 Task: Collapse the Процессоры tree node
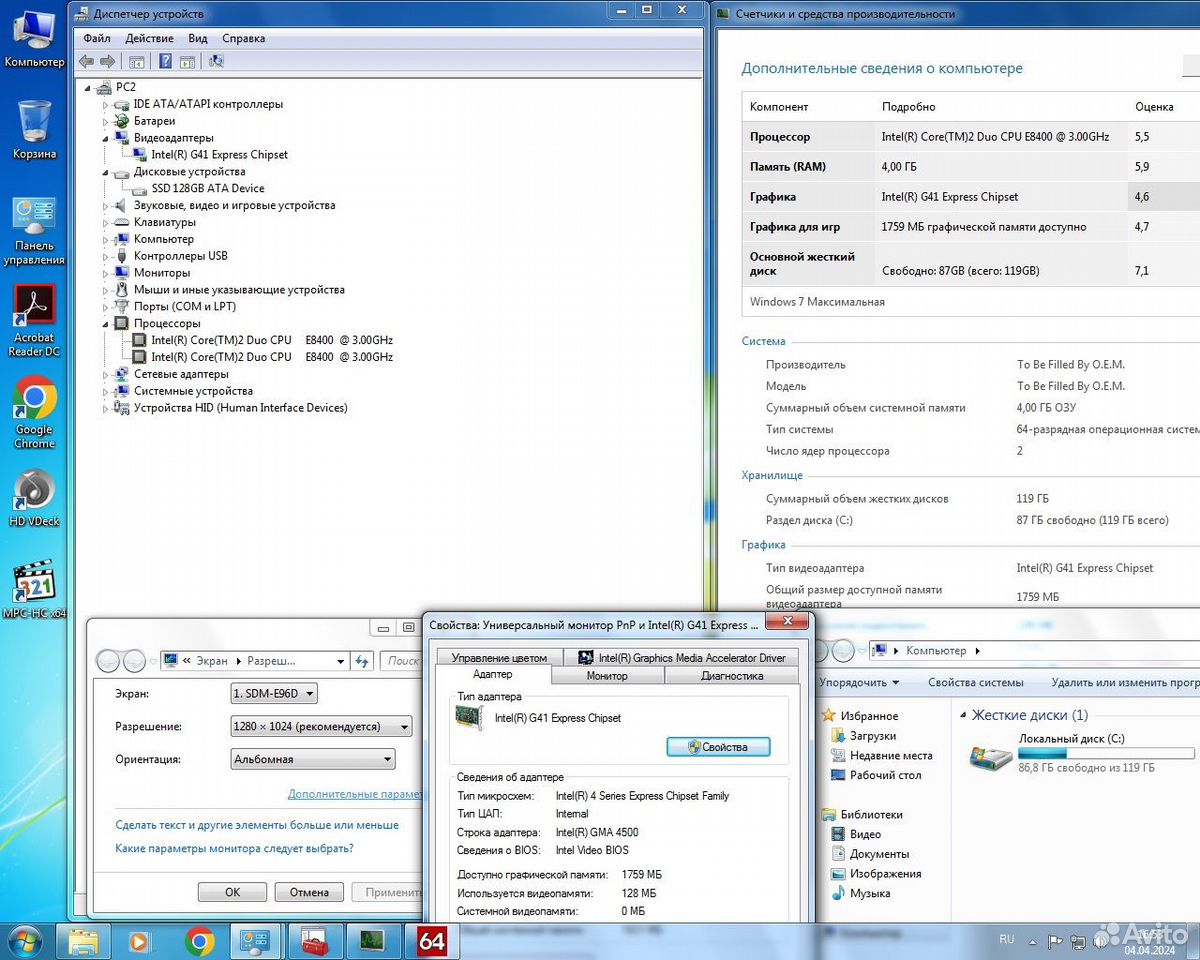pyautogui.click(x=105, y=324)
